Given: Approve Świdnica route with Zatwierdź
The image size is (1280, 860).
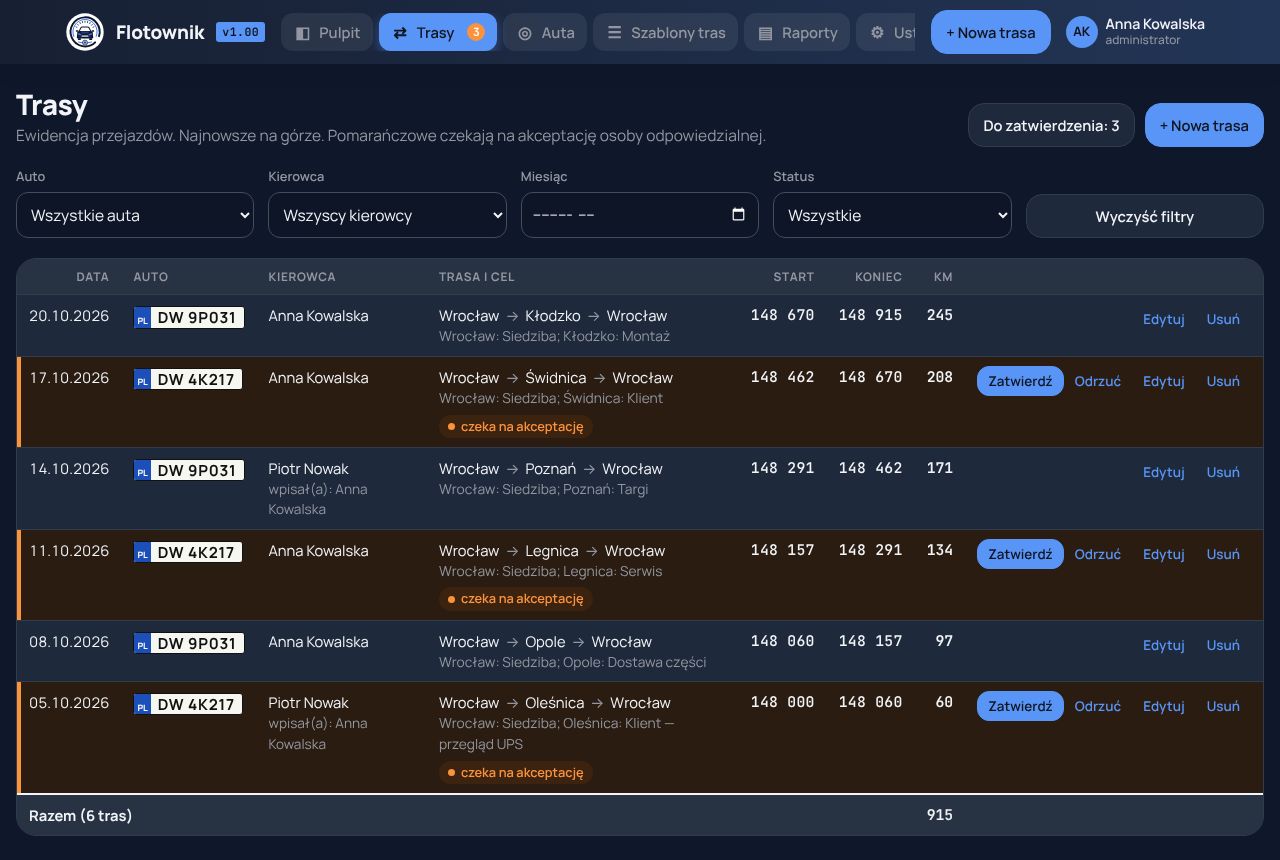Looking at the screenshot, I should 1020,381.
